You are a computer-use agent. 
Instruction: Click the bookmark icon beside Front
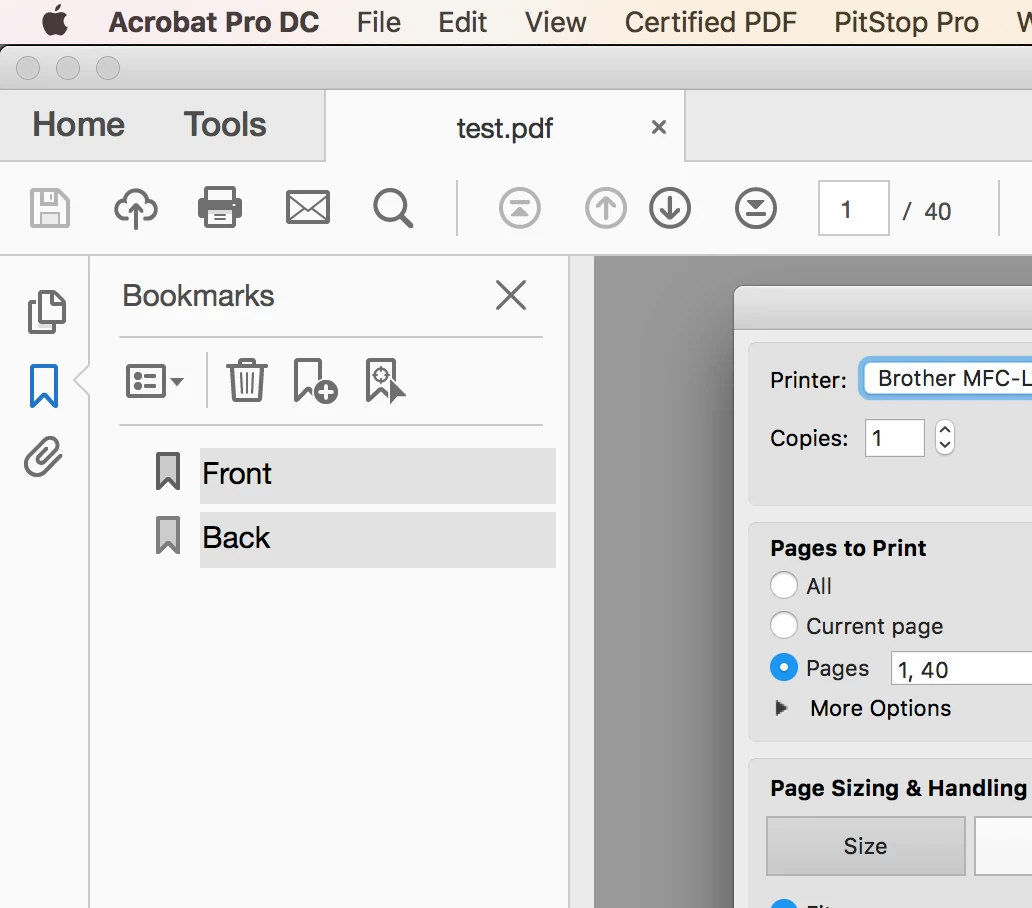[x=168, y=471]
